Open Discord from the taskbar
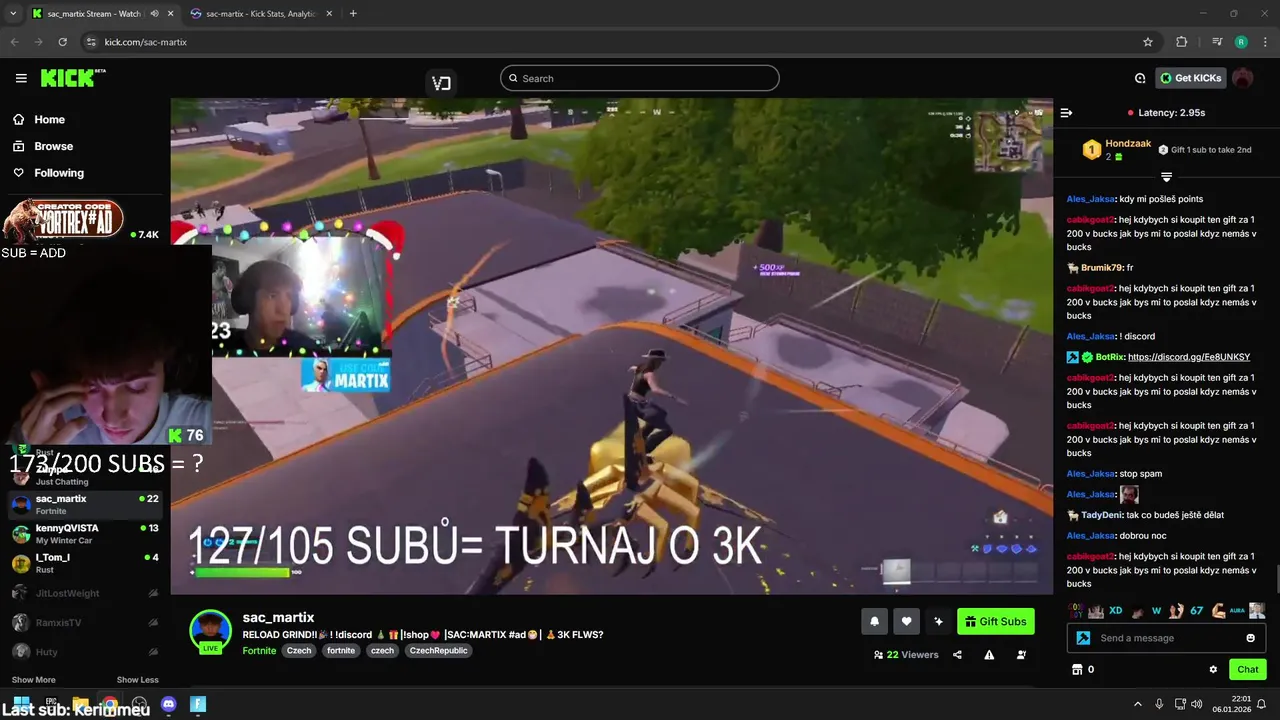The width and height of the screenshot is (1280, 720). point(168,704)
